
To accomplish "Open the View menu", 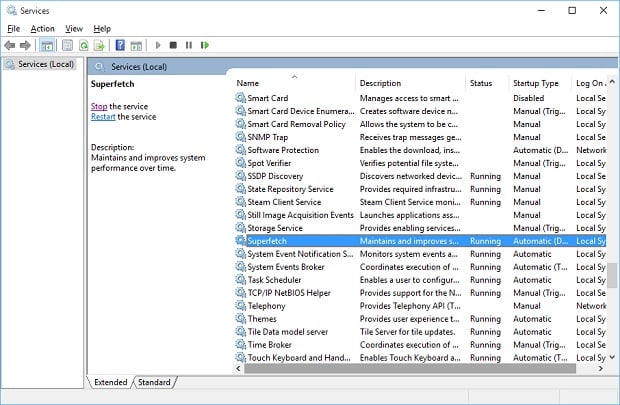I will [74, 28].
